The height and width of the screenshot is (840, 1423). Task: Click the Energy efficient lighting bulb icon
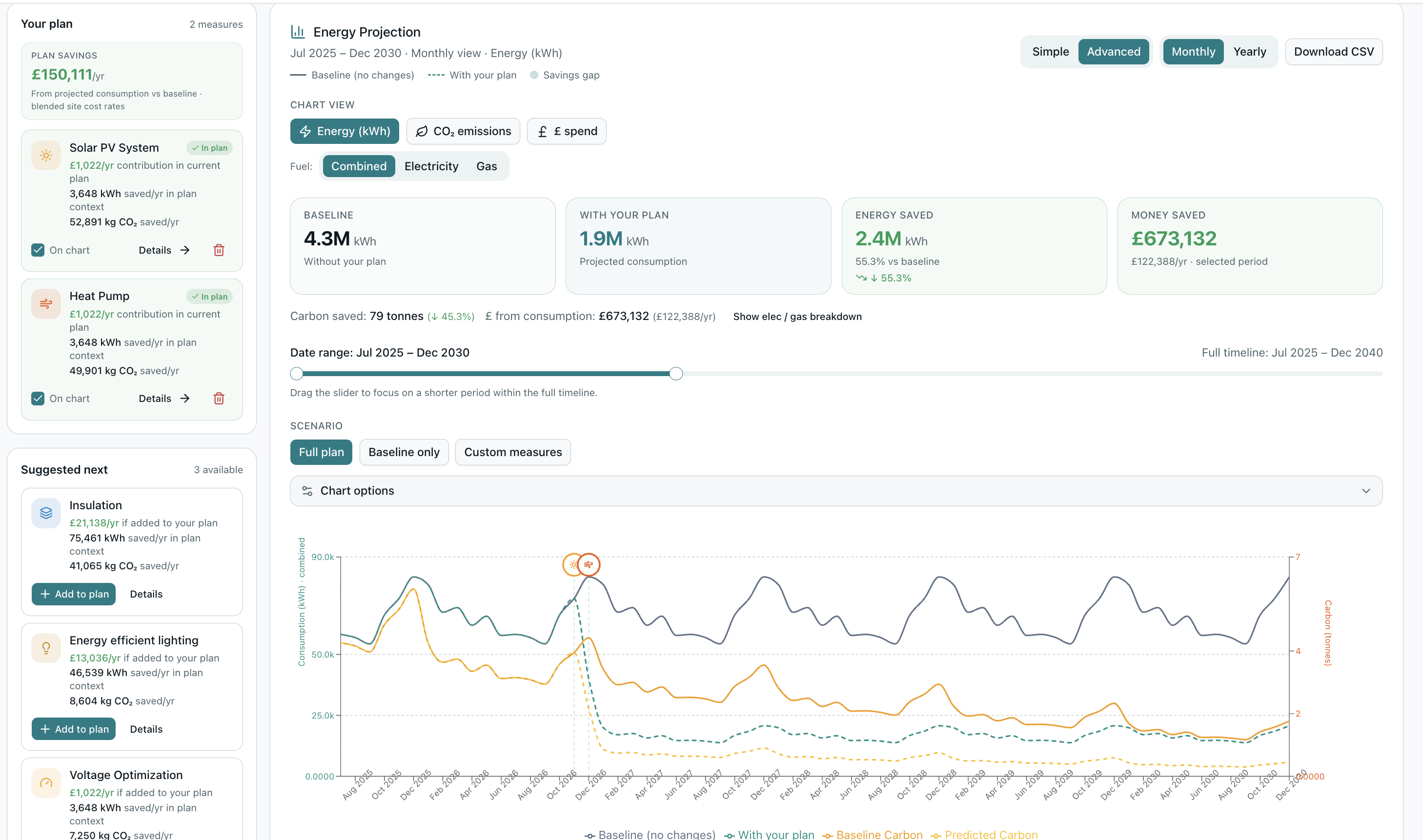coord(46,647)
